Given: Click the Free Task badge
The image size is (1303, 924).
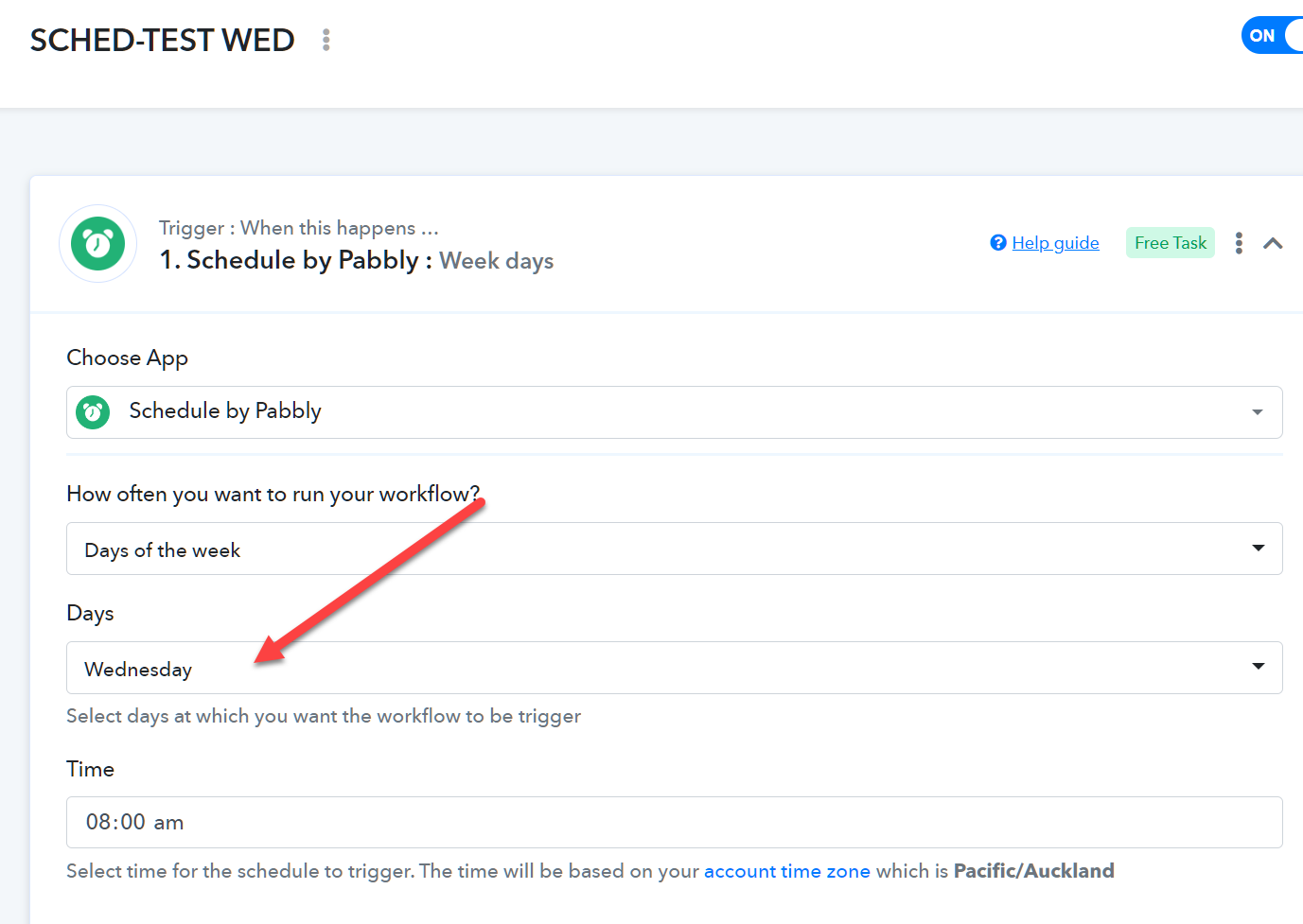Looking at the screenshot, I should tap(1171, 243).
